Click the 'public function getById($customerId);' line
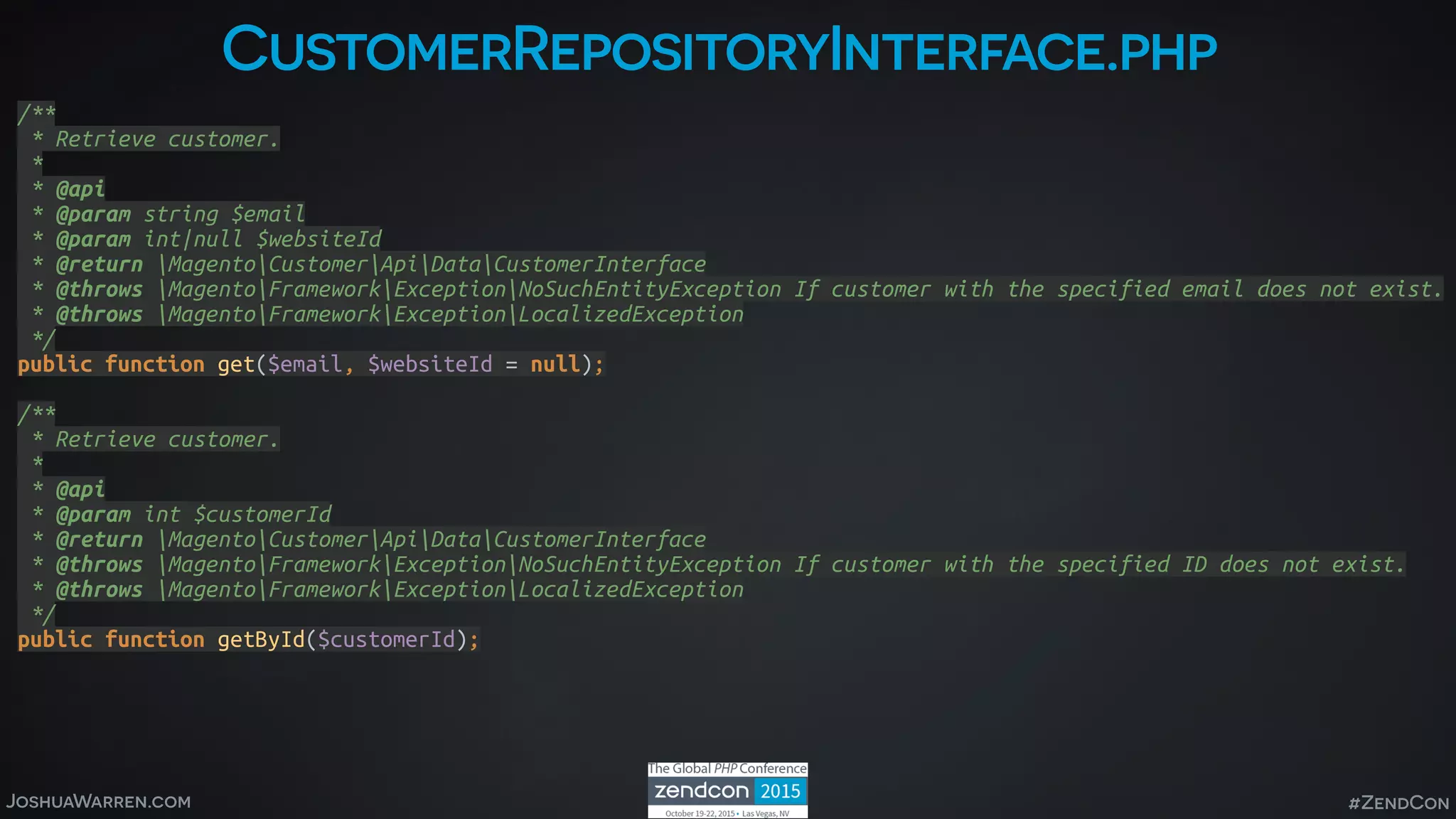Viewport: 1456px width, 819px height. (249, 639)
